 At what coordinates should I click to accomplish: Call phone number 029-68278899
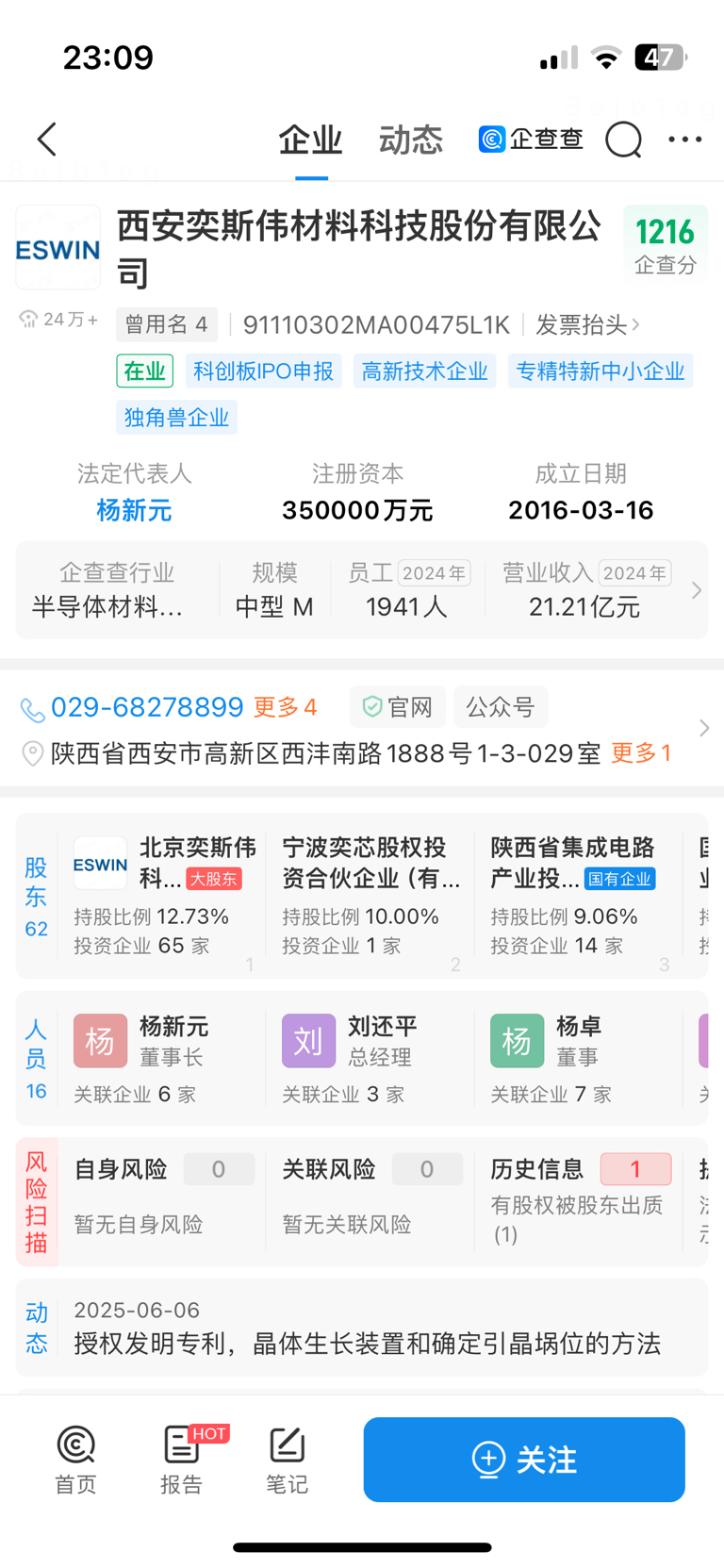click(147, 707)
